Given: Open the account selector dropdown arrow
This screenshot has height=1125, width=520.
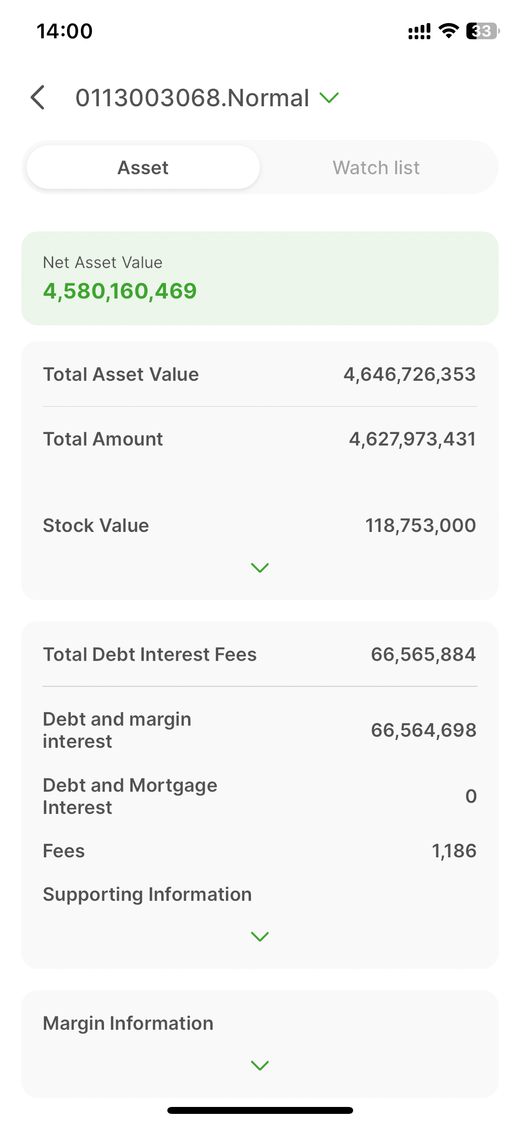Looking at the screenshot, I should pyautogui.click(x=328, y=98).
